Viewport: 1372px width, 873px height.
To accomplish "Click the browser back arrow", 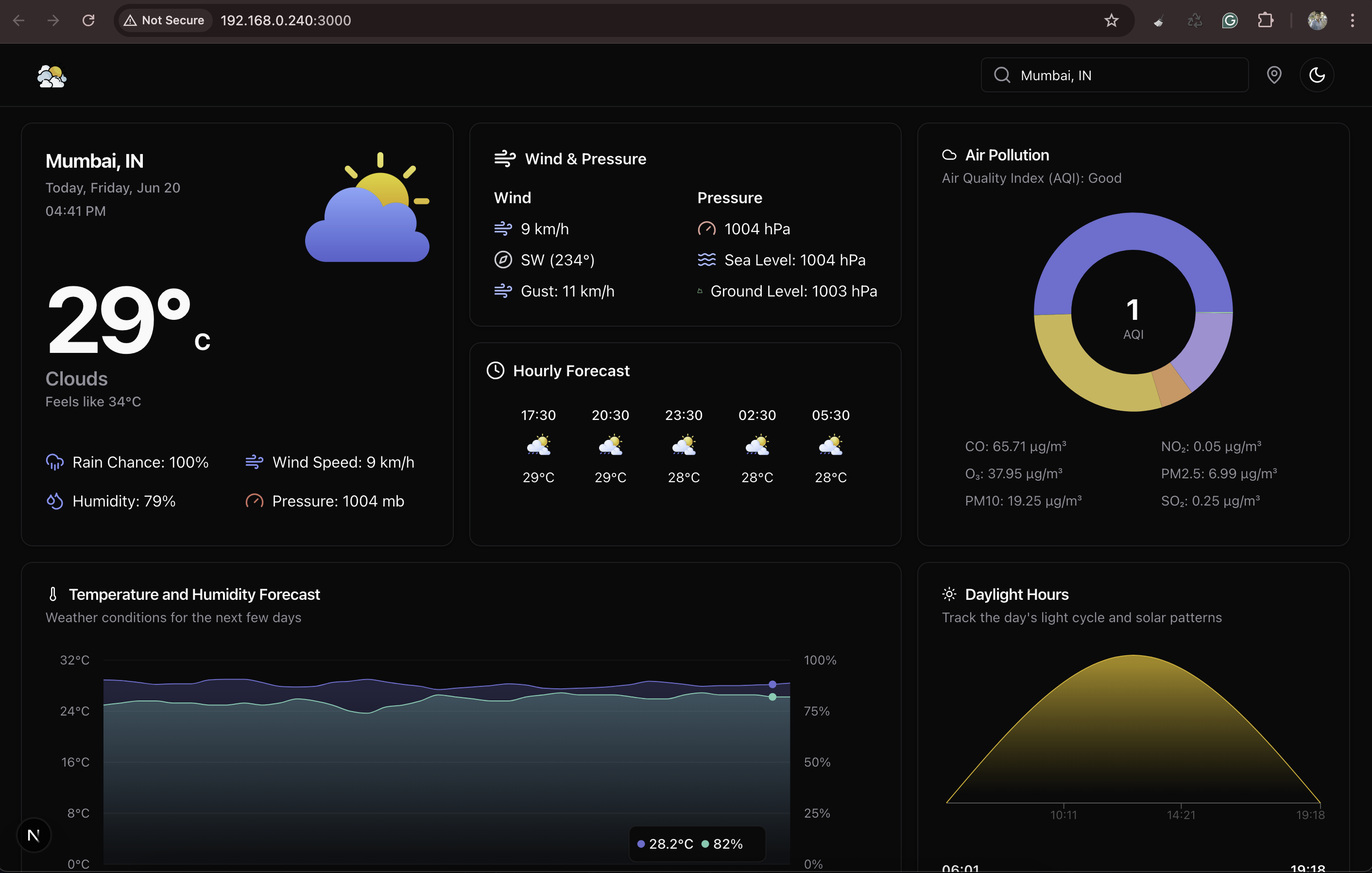I will tap(18, 20).
